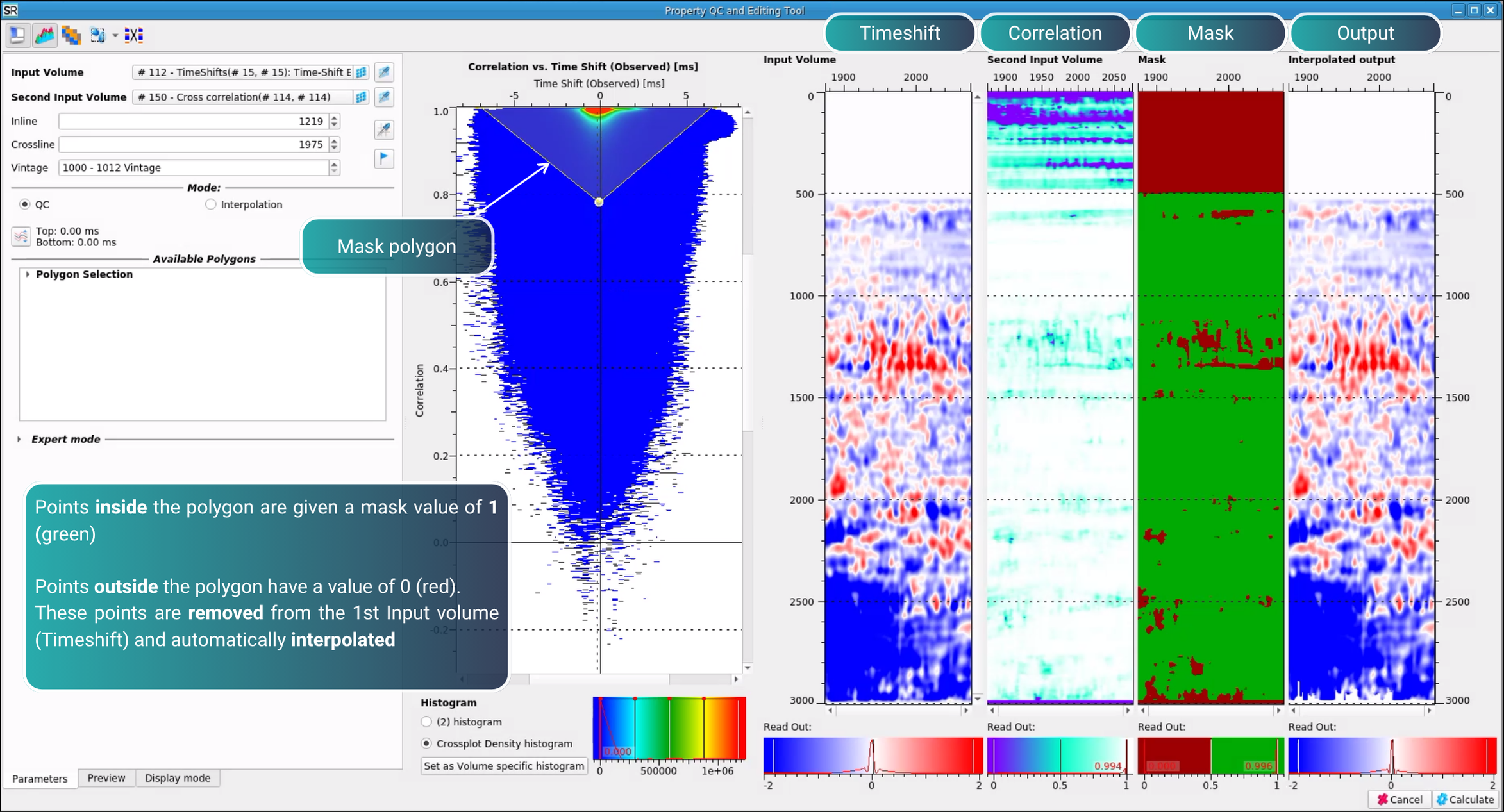
Task: Click the panel layout icon in toolbar
Action: pyautogui.click(x=17, y=35)
